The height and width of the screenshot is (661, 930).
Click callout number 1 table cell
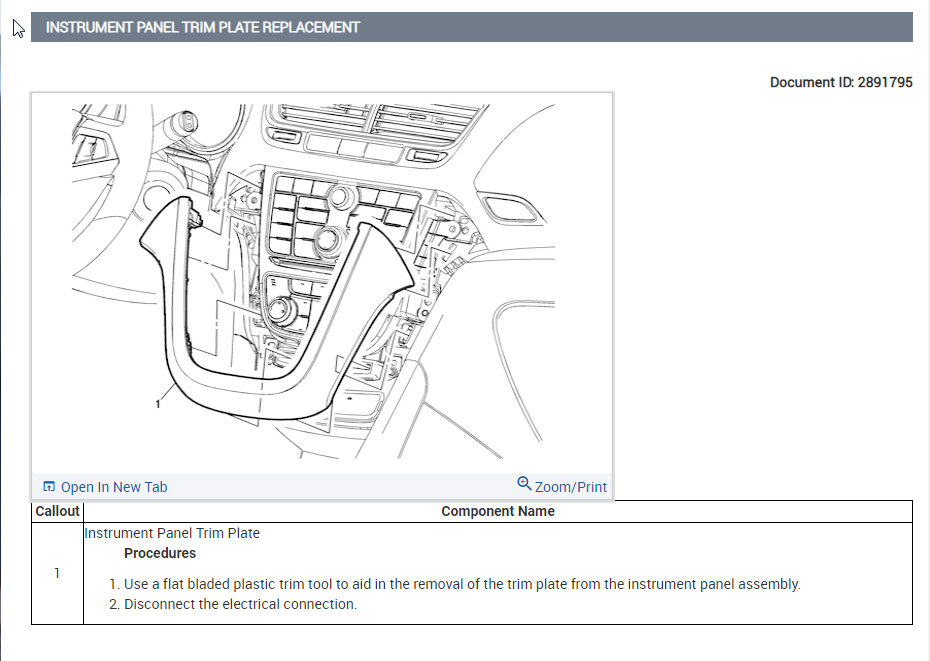point(58,573)
